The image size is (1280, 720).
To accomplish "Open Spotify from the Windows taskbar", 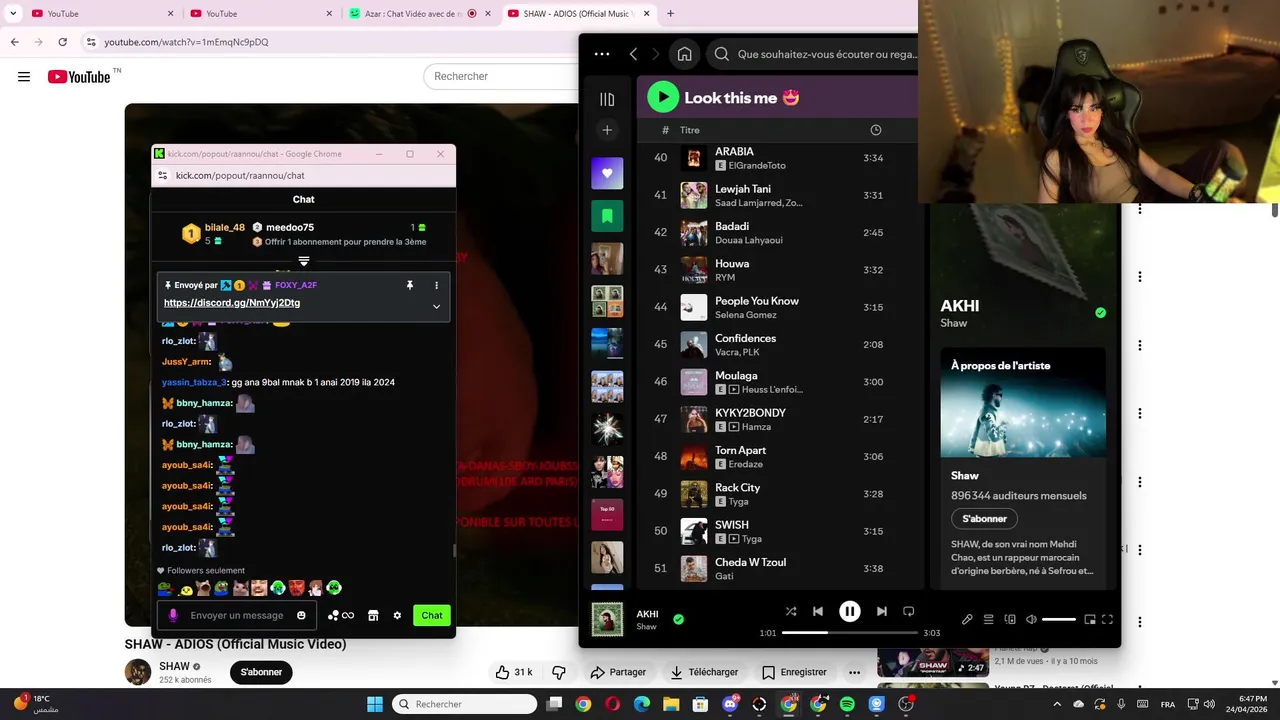I will pos(847,704).
